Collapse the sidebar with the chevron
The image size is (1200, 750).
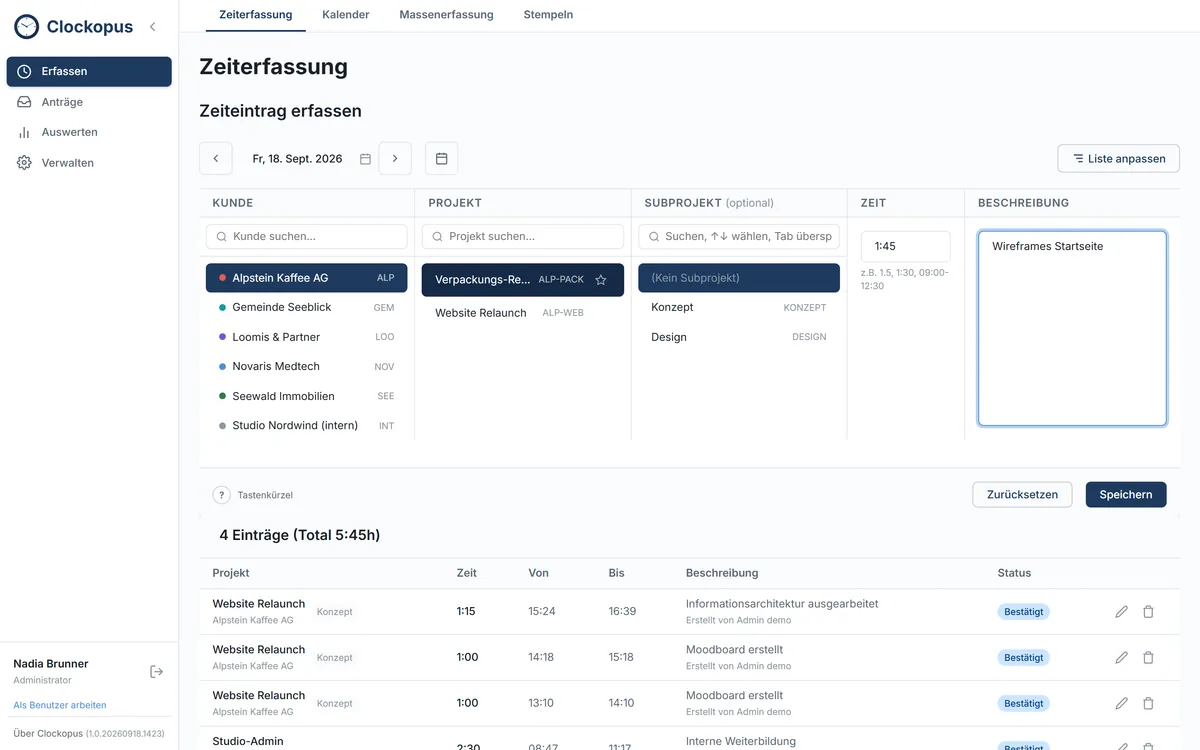(x=152, y=27)
